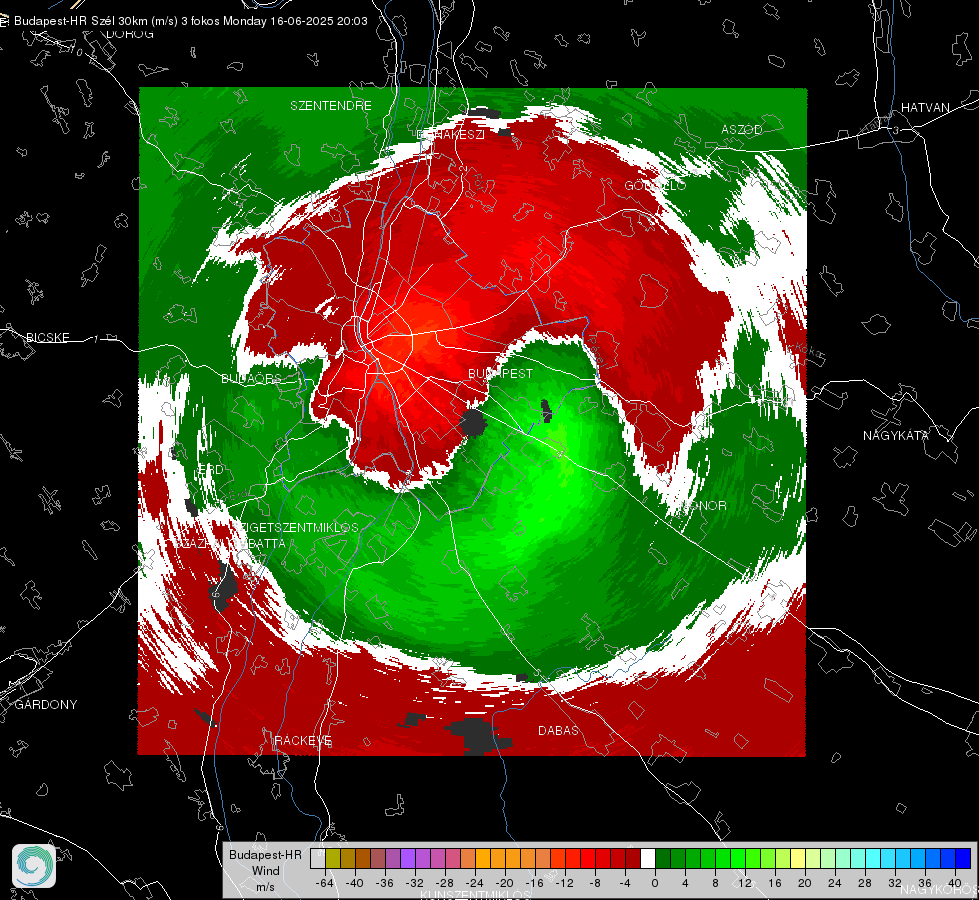Viewport: 979px width, 900px height.
Task: Click the '-12' legend scale value
Action: point(565,883)
